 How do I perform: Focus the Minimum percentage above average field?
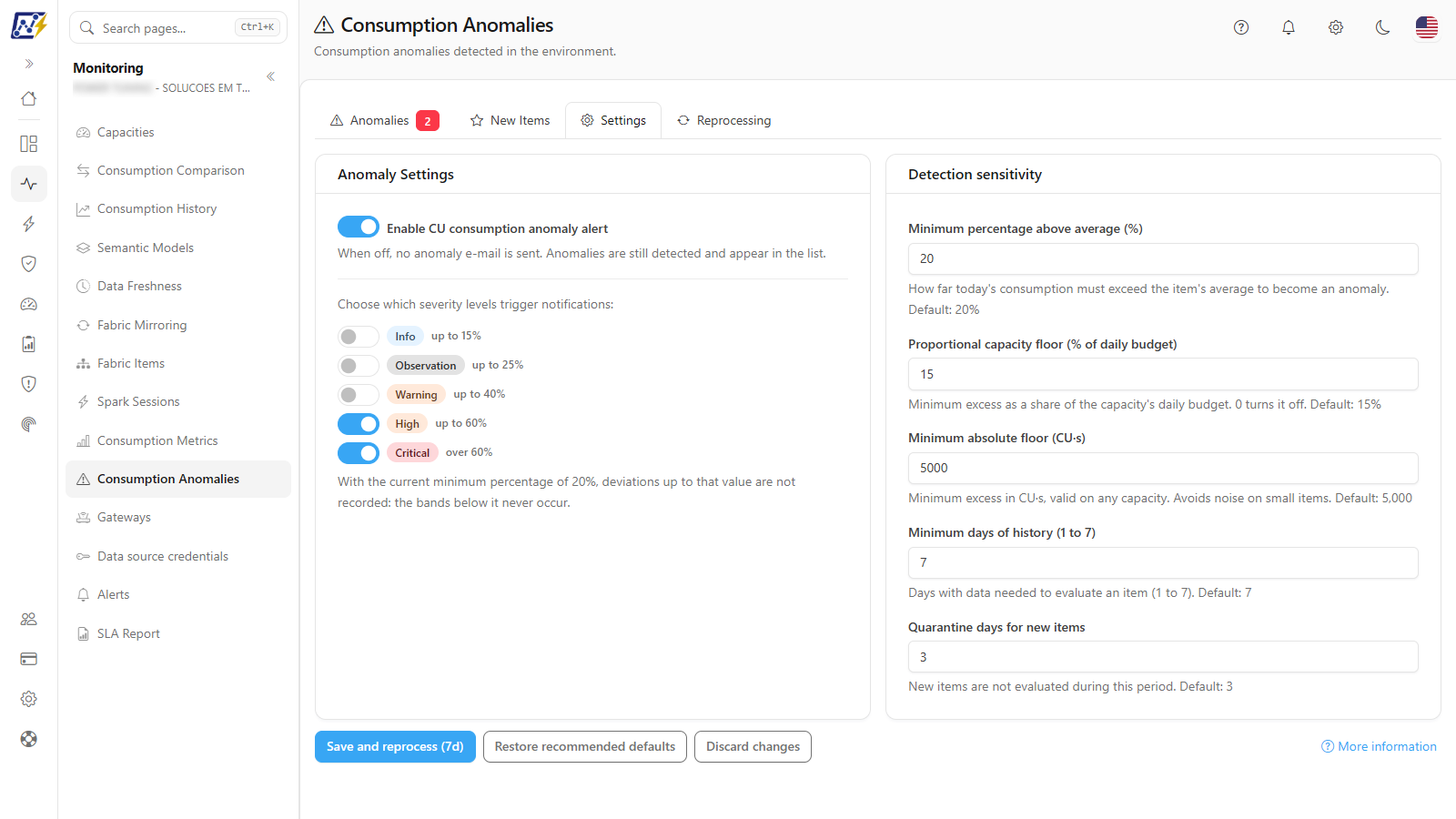(x=1163, y=258)
